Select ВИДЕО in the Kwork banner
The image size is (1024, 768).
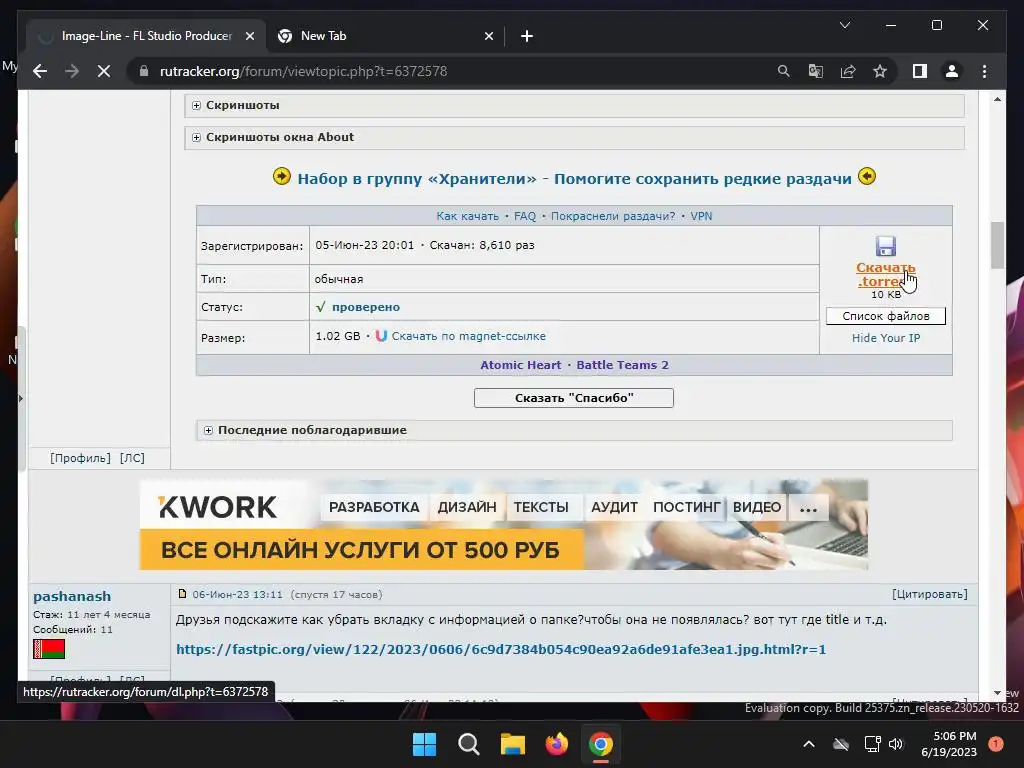[757, 507]
